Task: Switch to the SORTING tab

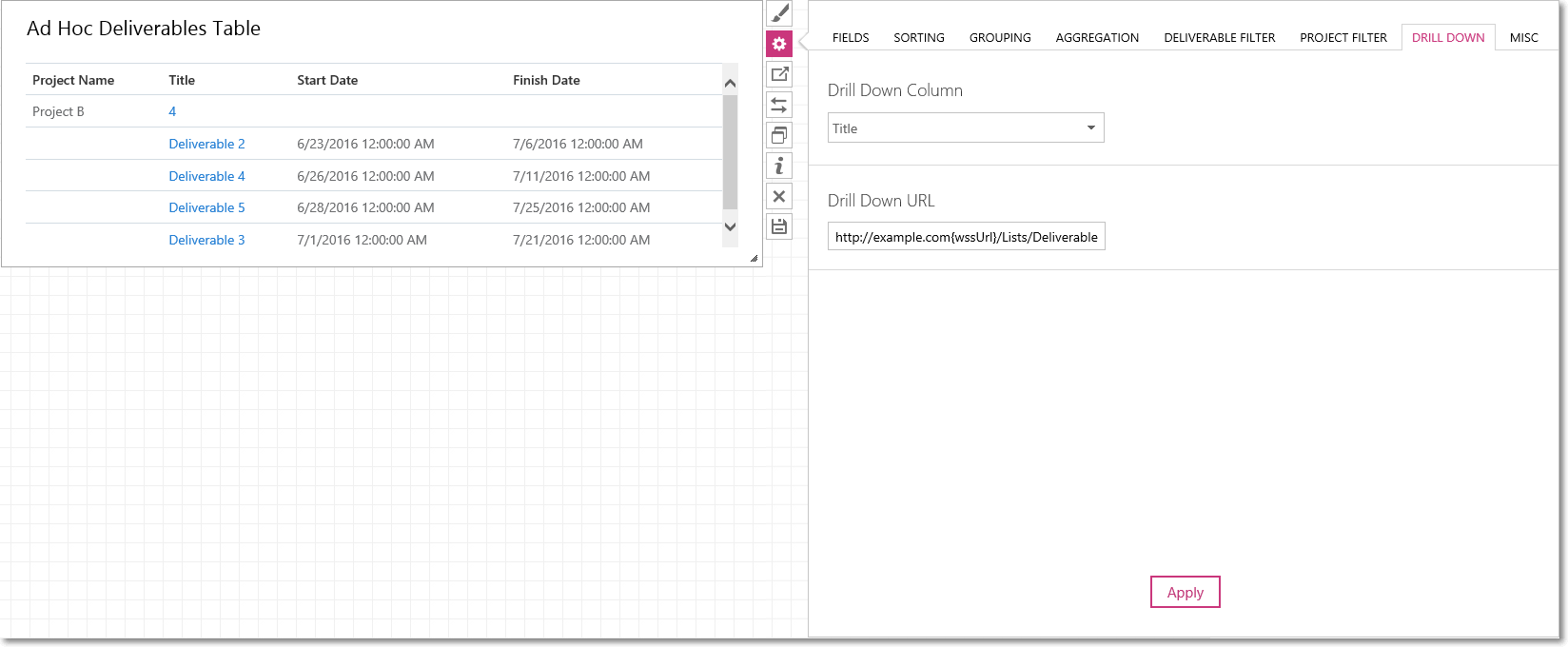Action: (x=919, y=38)
